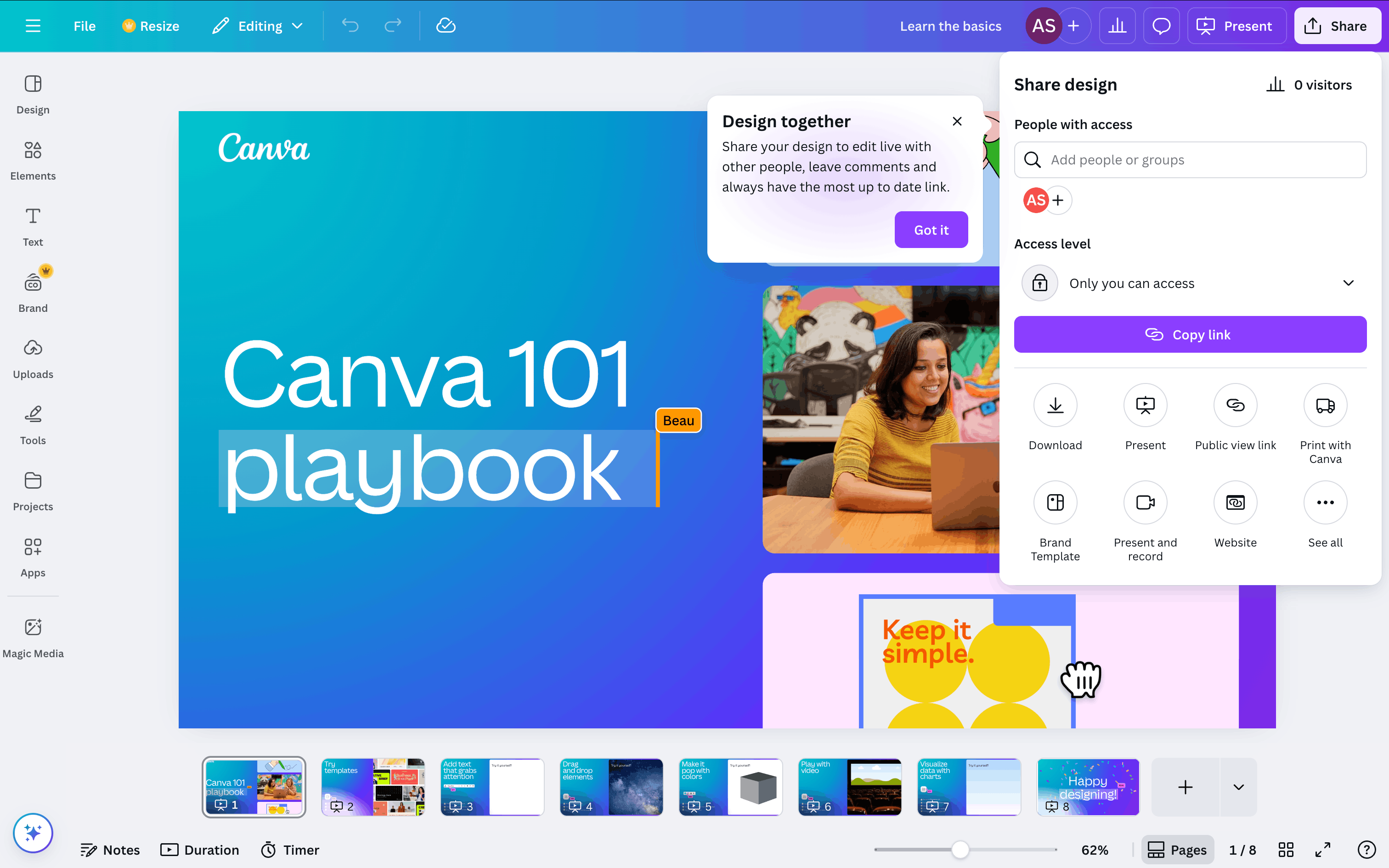Choose Present and record option

pos(1145,503)
